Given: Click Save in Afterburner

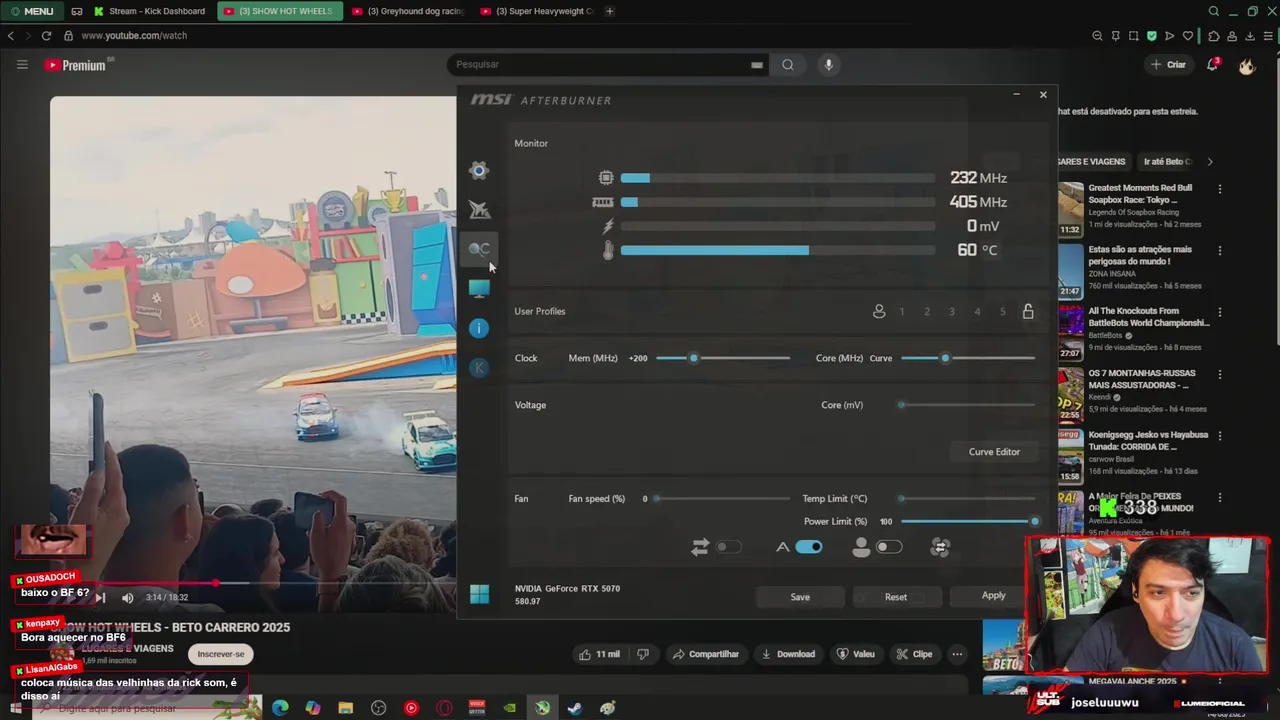Looking at the screenshot, I should click(x=800, y=597).
